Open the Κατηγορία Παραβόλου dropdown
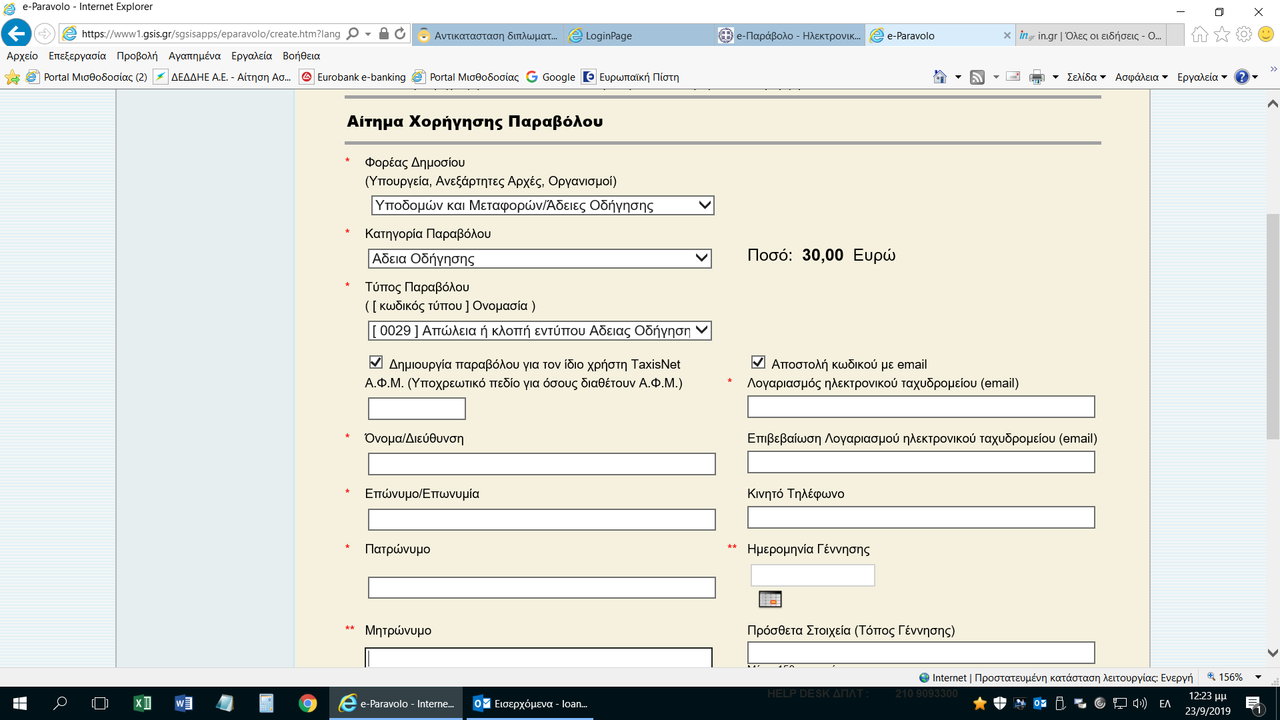Image resolution: width=1280 pixels, height=720 pixels. (x=540, y=258)
